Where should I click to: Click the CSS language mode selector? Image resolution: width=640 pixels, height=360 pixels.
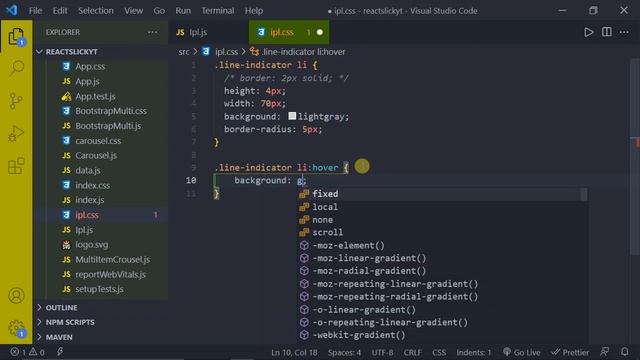click(x=439, y=352)
